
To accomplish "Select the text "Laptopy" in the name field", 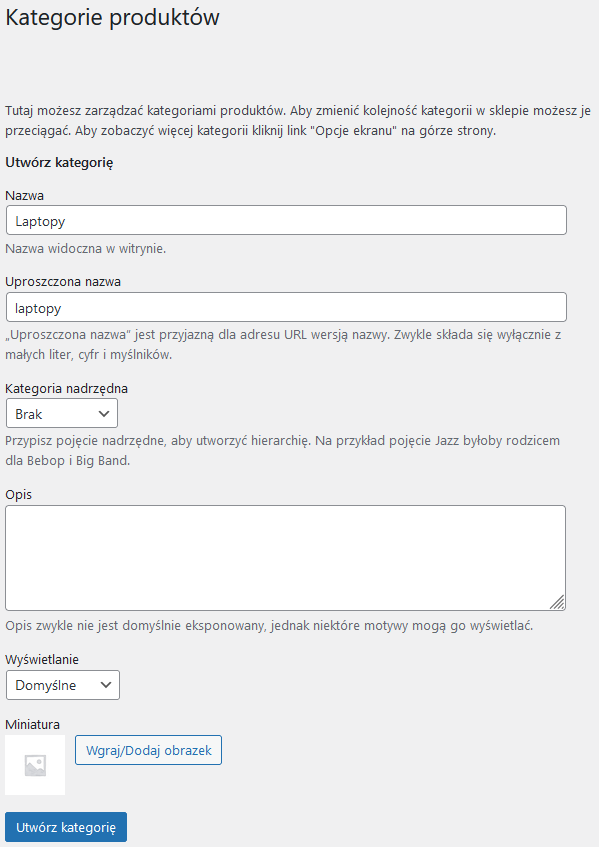I will (x=40, y=220).
